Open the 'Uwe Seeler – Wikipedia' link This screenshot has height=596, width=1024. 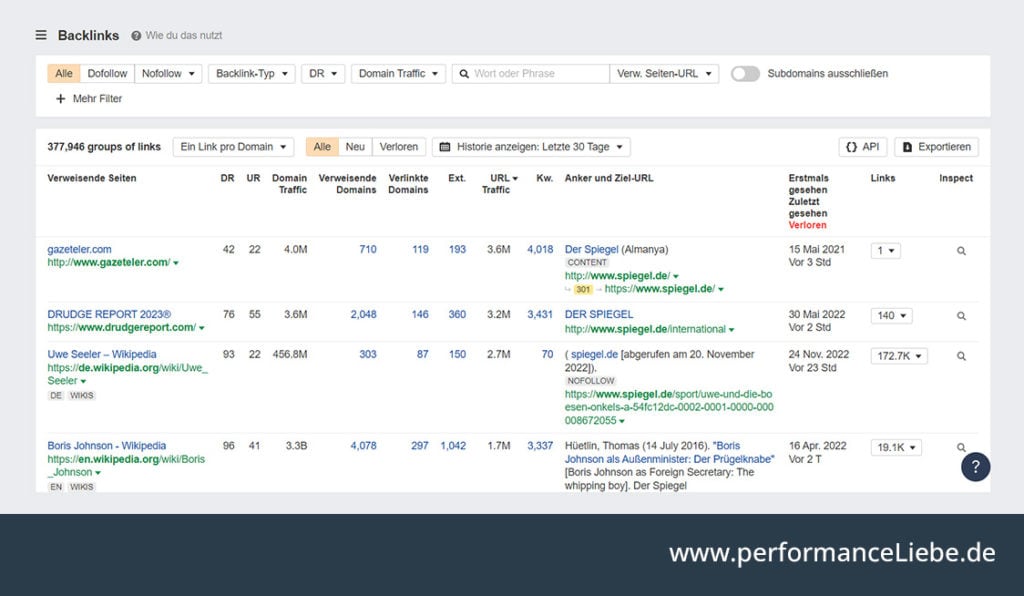click(102, 354)
